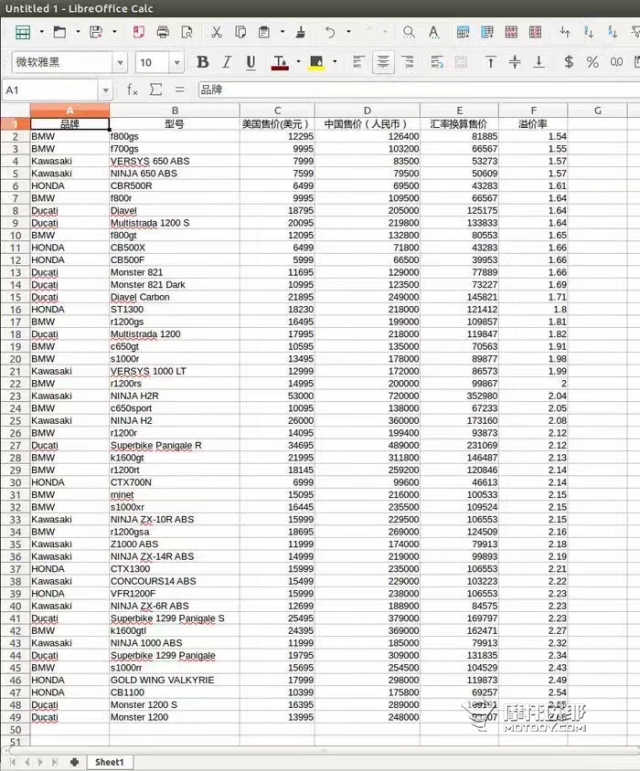Image resolution: width=640 pixels, height=771 pixels.
Task: Click the Delete Rows icon
Action: click(x=511, y=32)
